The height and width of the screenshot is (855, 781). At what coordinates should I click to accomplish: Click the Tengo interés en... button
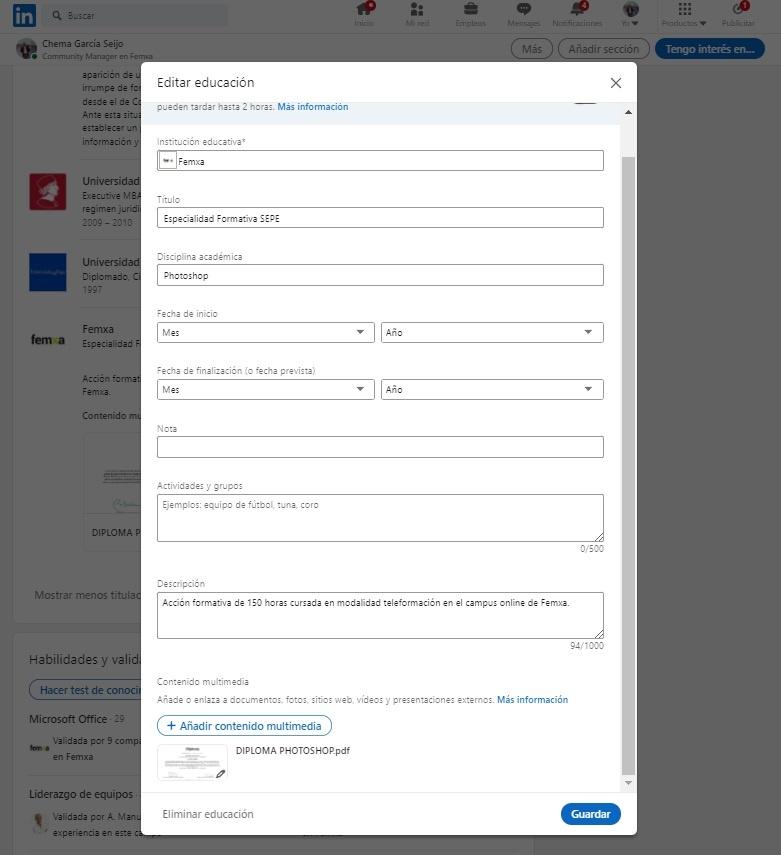click(x=710, y=49)
